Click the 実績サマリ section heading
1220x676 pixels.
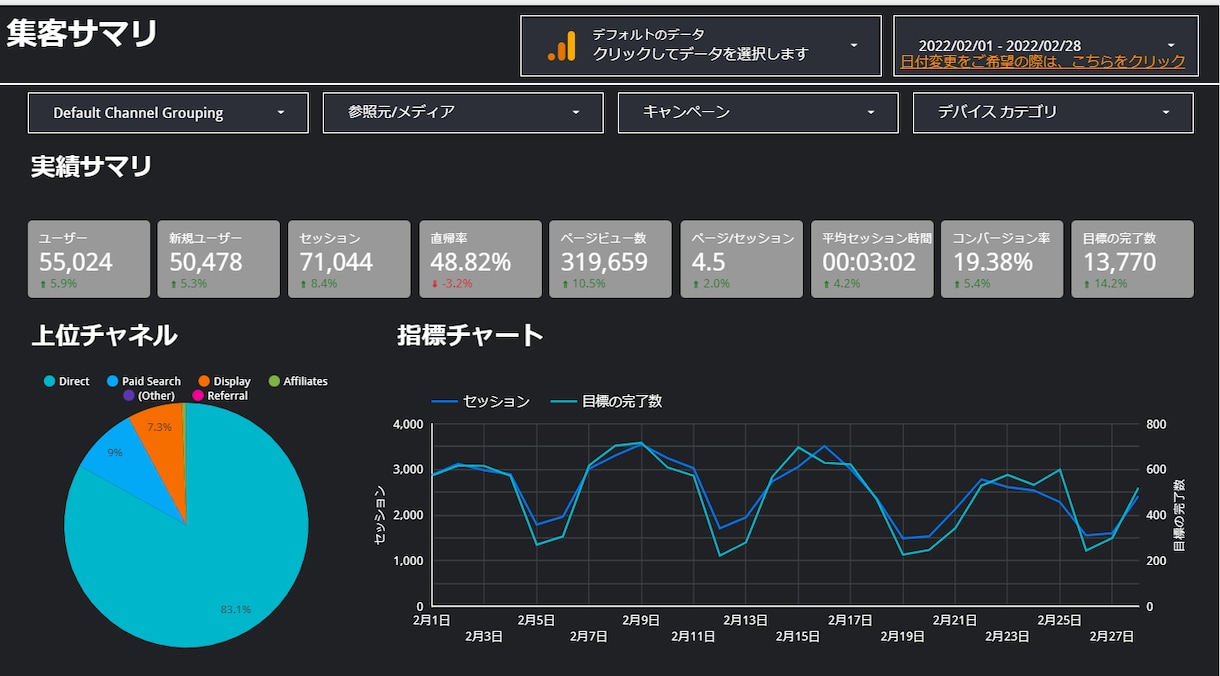coord(91,166)
